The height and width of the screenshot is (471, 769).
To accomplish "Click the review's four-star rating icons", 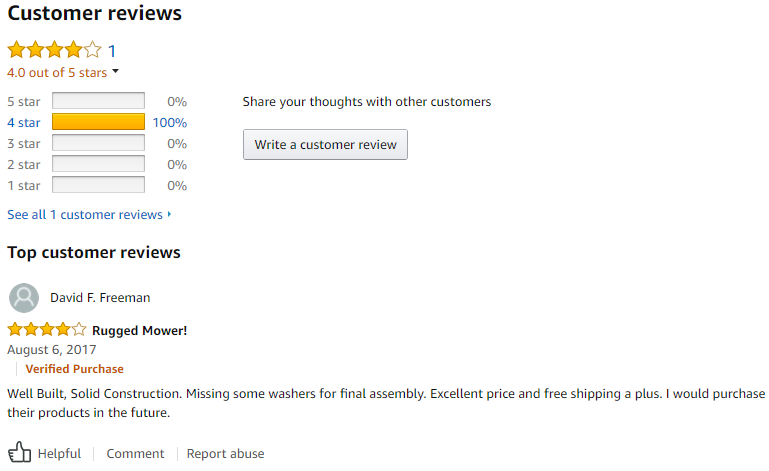I will (x=46, y=330).
